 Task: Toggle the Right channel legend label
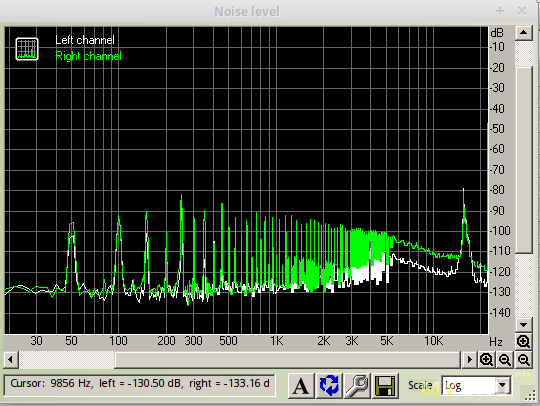(x=89, y=56)
